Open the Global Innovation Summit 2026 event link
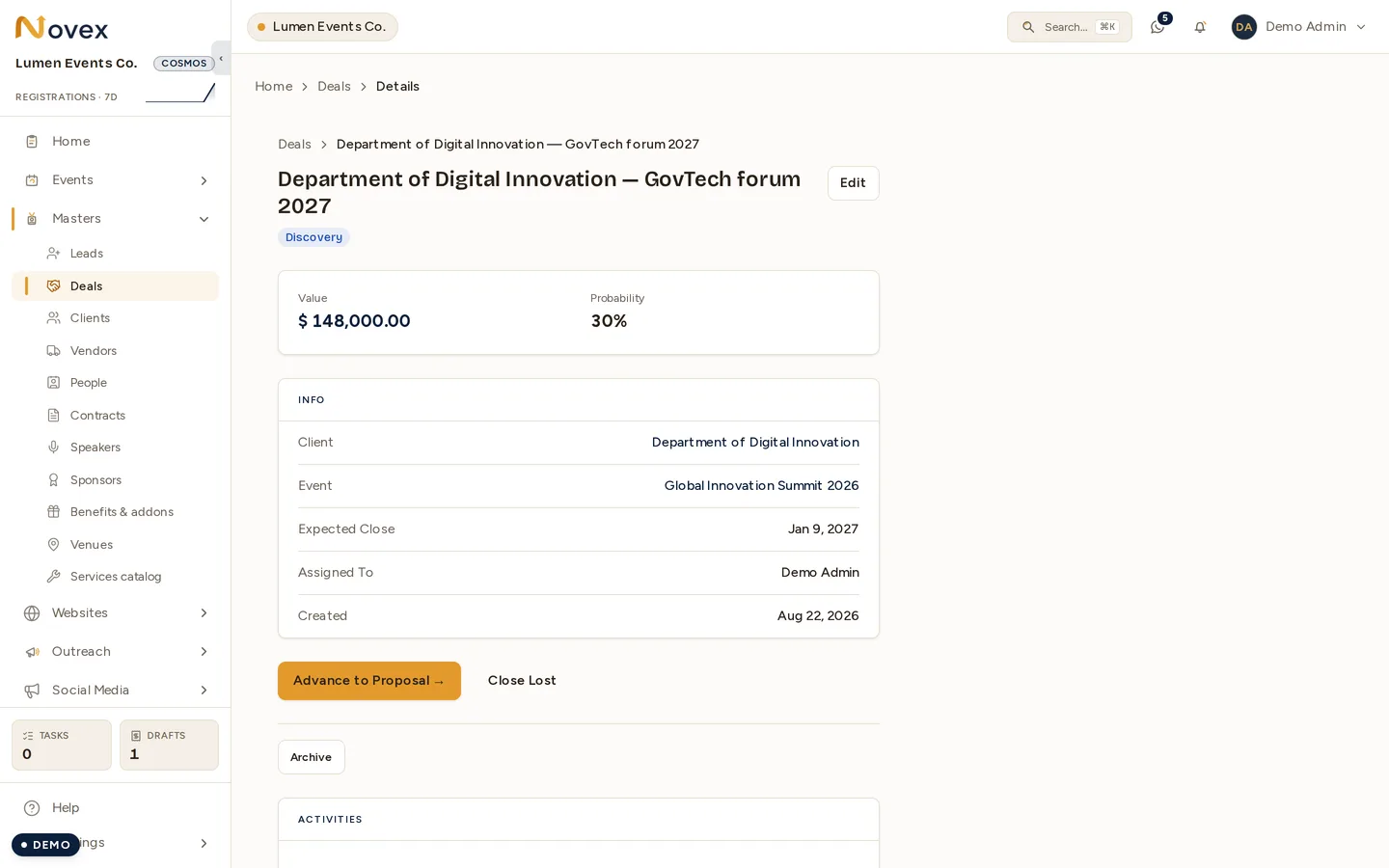The height and width of the screenshot is (868, 1389). [x=761, y=486]
